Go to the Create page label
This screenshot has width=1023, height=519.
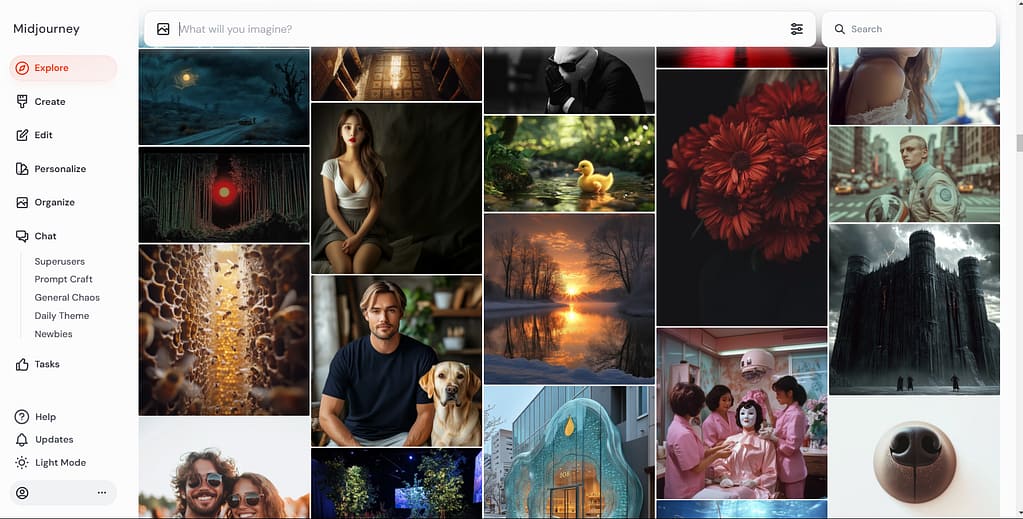tap(50, 102)
